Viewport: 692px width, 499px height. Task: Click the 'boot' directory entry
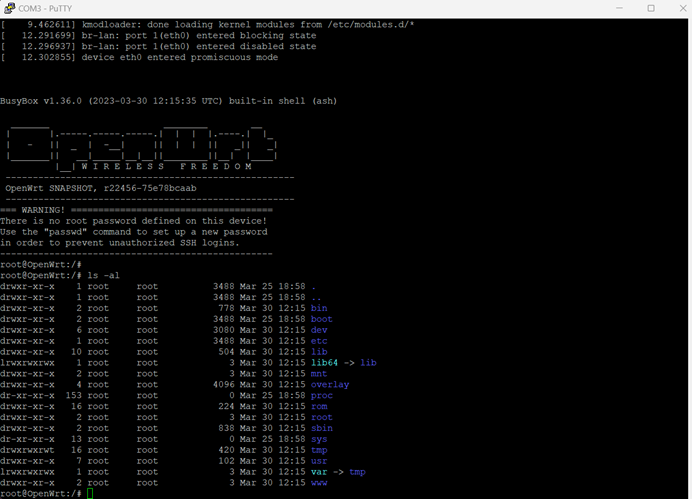(322, 319)
